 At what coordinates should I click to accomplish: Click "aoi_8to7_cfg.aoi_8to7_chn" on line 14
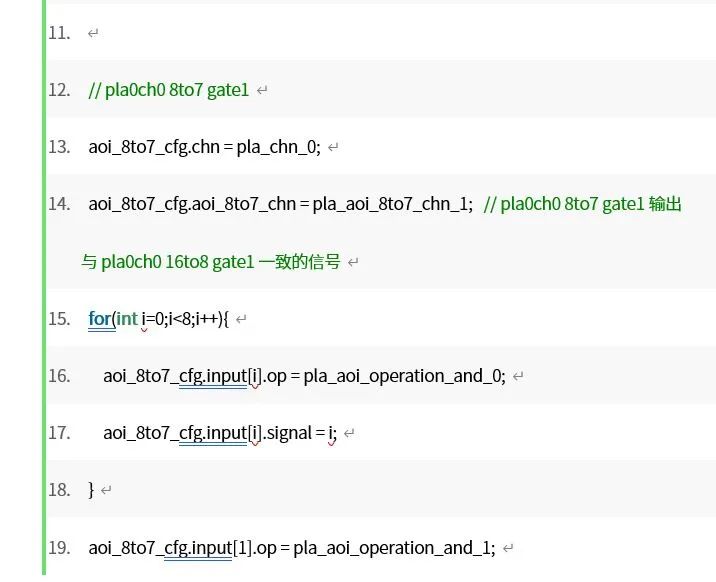click(x=192, y=204)
